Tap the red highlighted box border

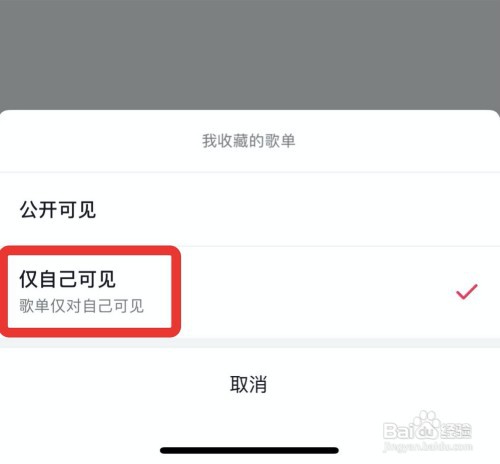[90, 251]
